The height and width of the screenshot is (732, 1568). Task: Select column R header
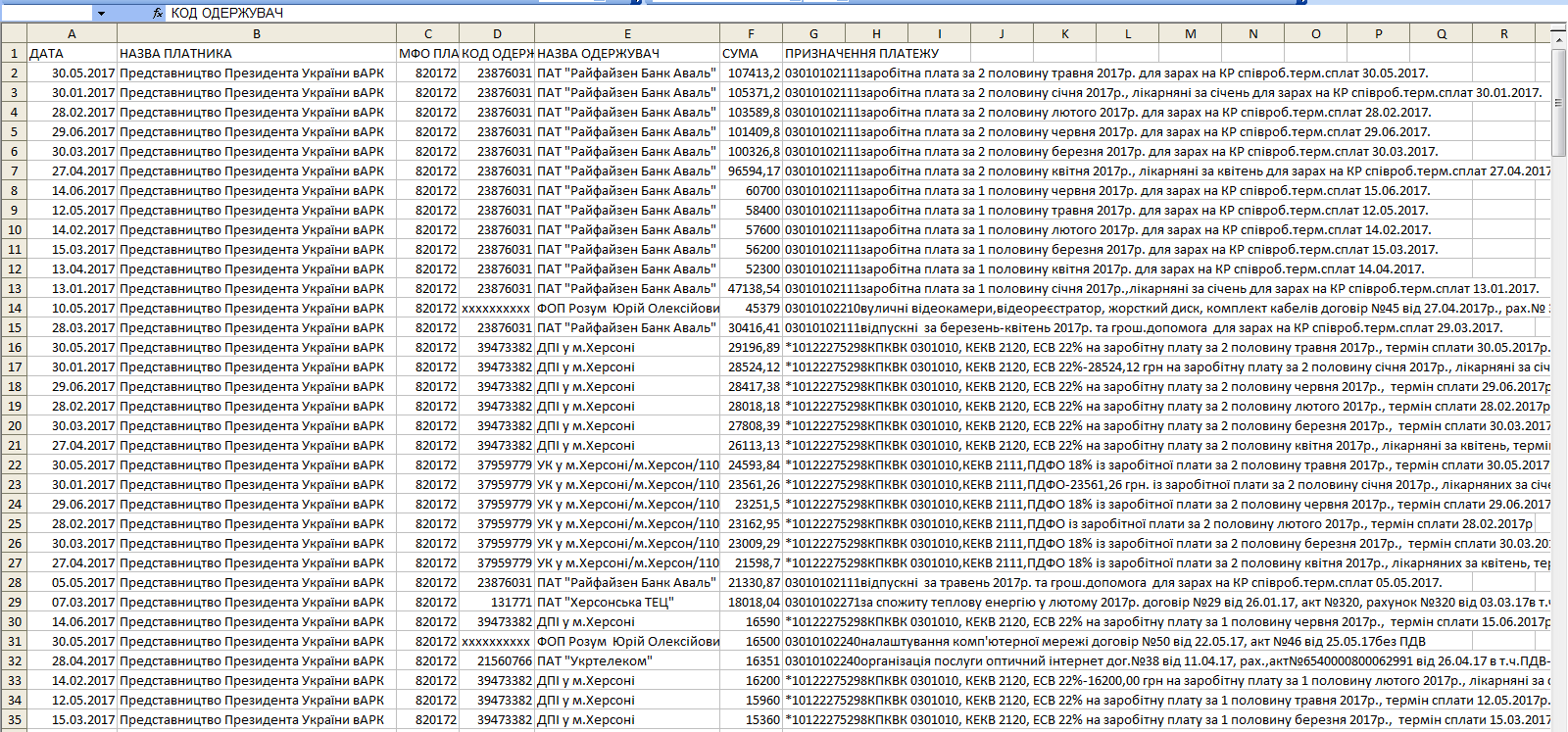click(1504, 33)
